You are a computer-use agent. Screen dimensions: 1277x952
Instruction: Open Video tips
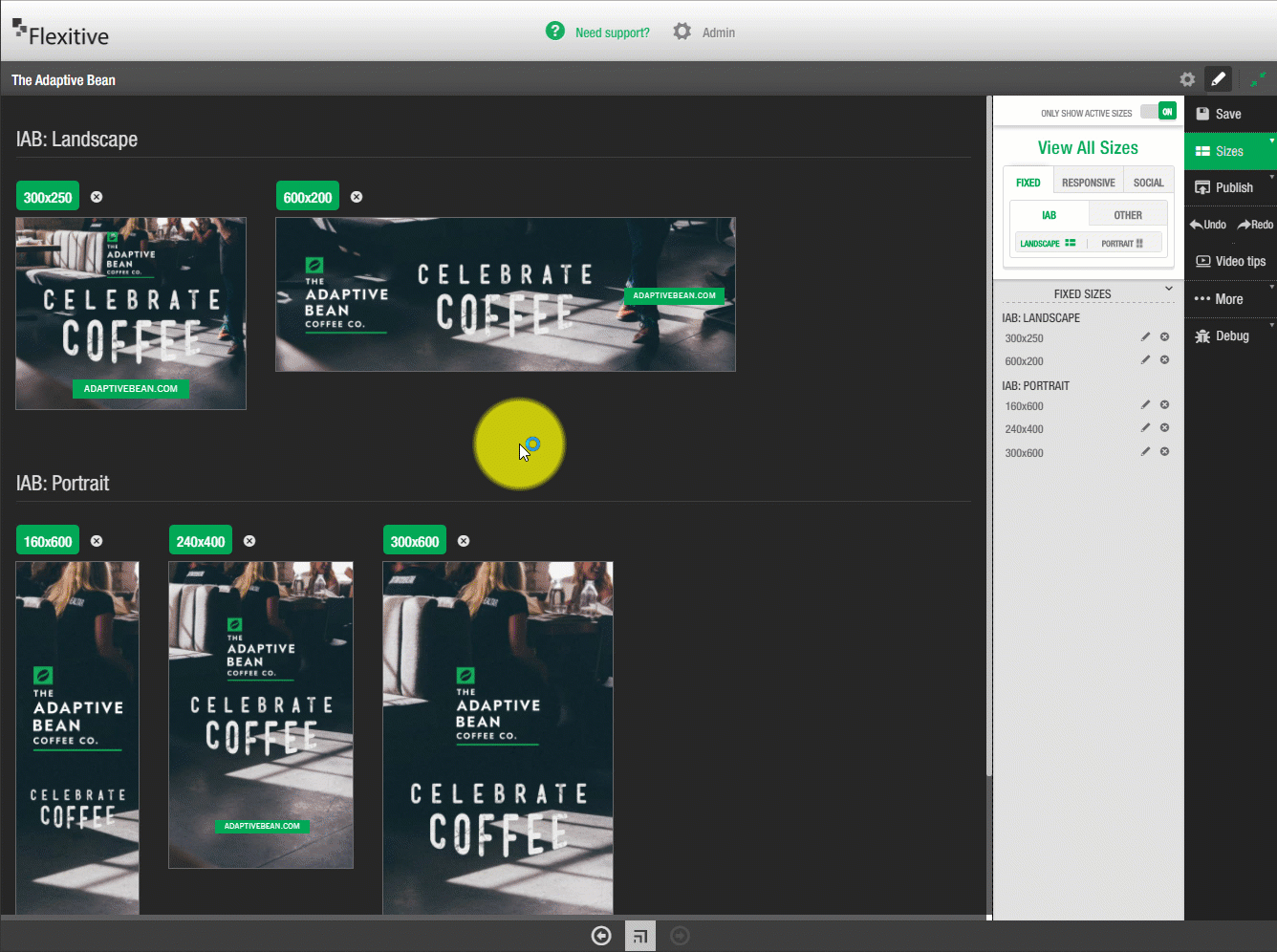tap(1230, 261)
